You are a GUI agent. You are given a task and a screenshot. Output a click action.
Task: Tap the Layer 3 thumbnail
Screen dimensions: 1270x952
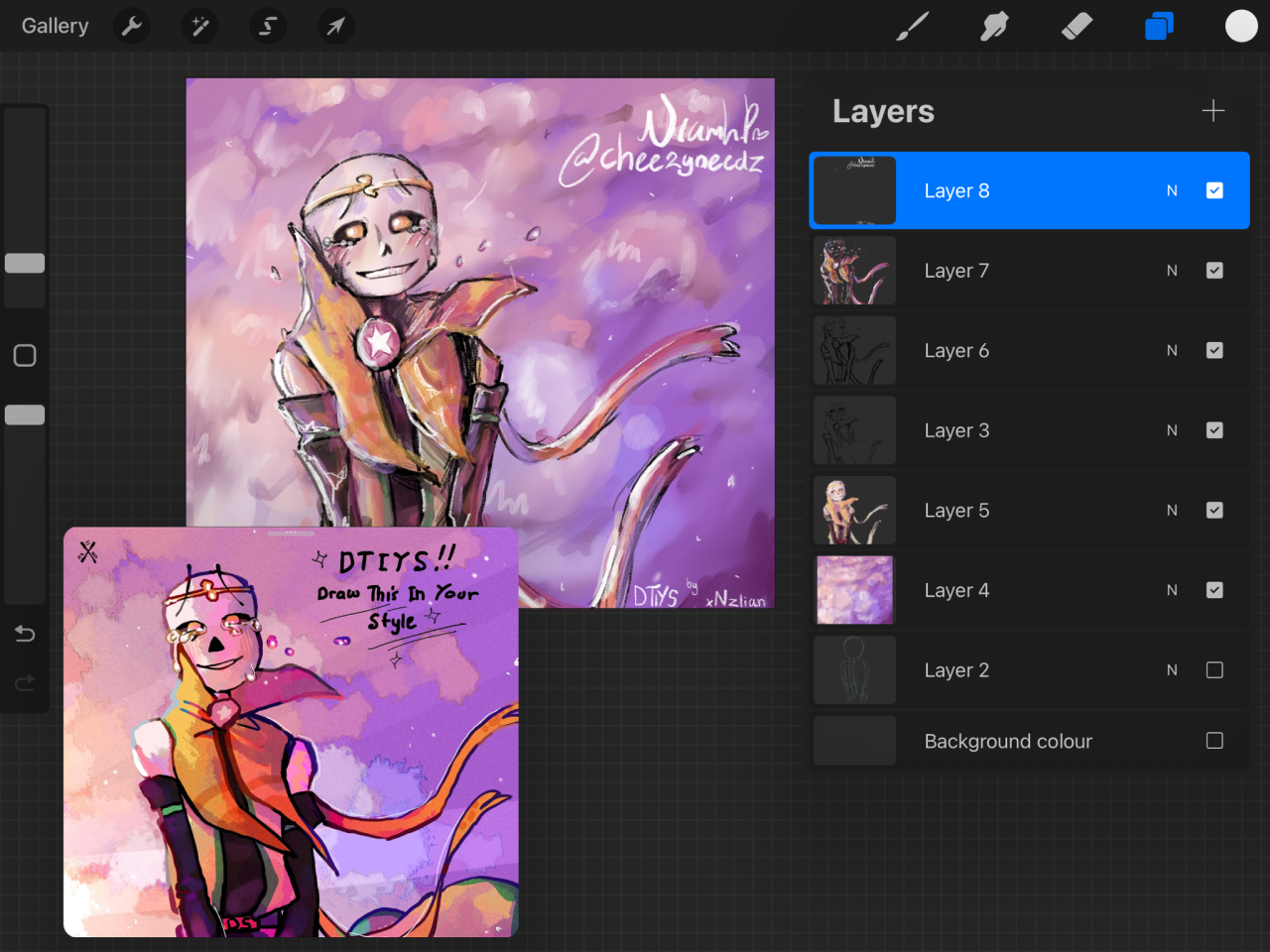pos(854,430)
